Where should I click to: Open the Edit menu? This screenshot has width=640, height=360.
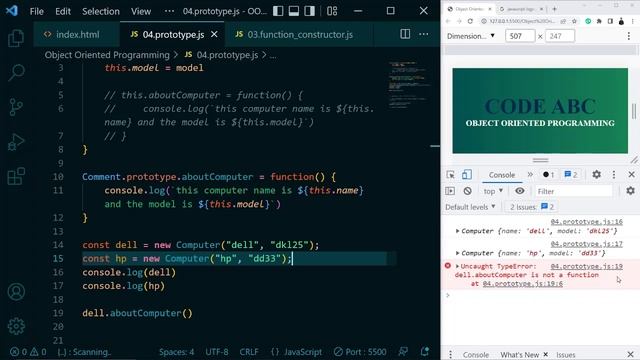[x=63, y=11]
